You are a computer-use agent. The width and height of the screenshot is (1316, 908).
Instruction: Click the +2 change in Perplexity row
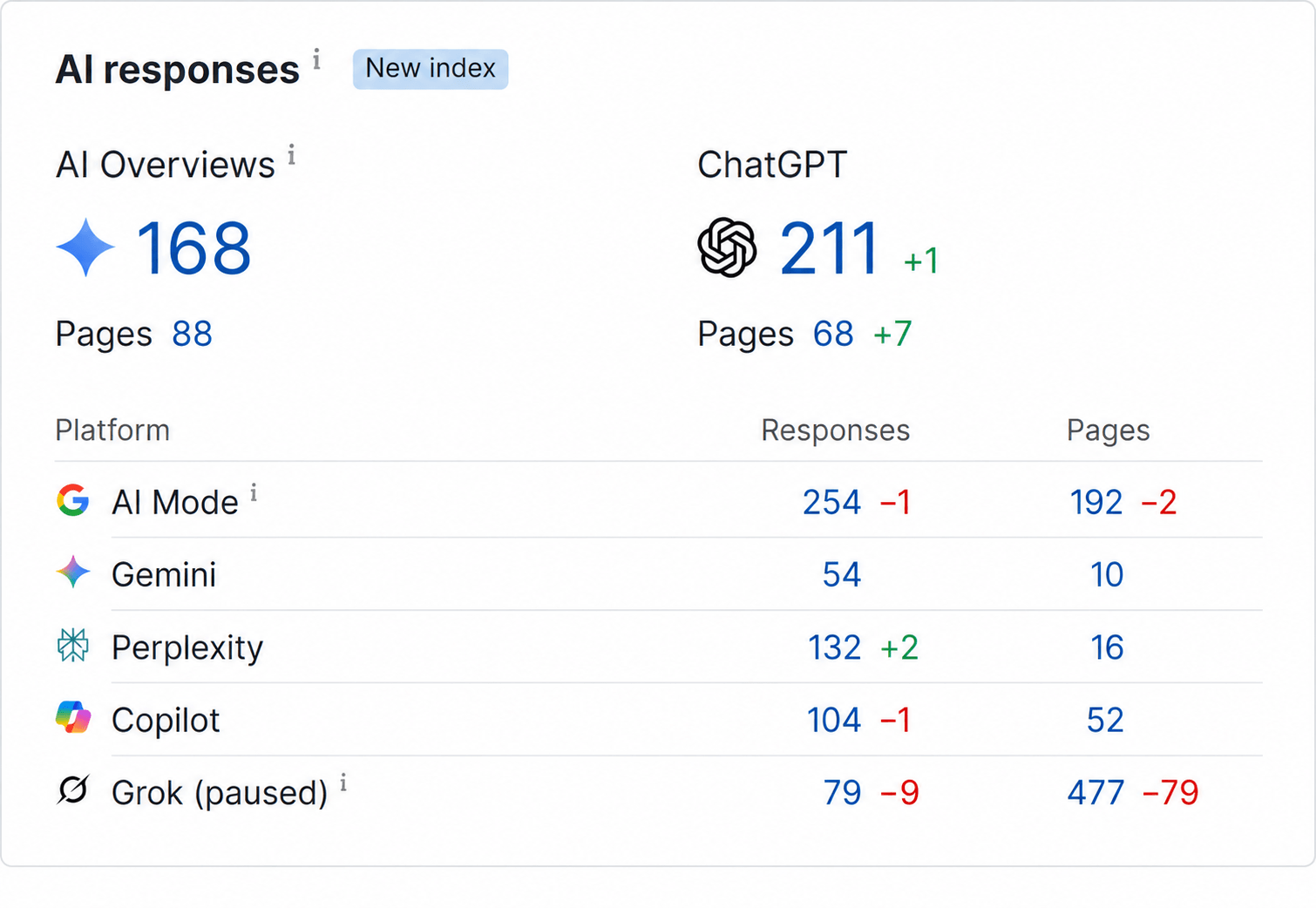(x=899, y=647)
